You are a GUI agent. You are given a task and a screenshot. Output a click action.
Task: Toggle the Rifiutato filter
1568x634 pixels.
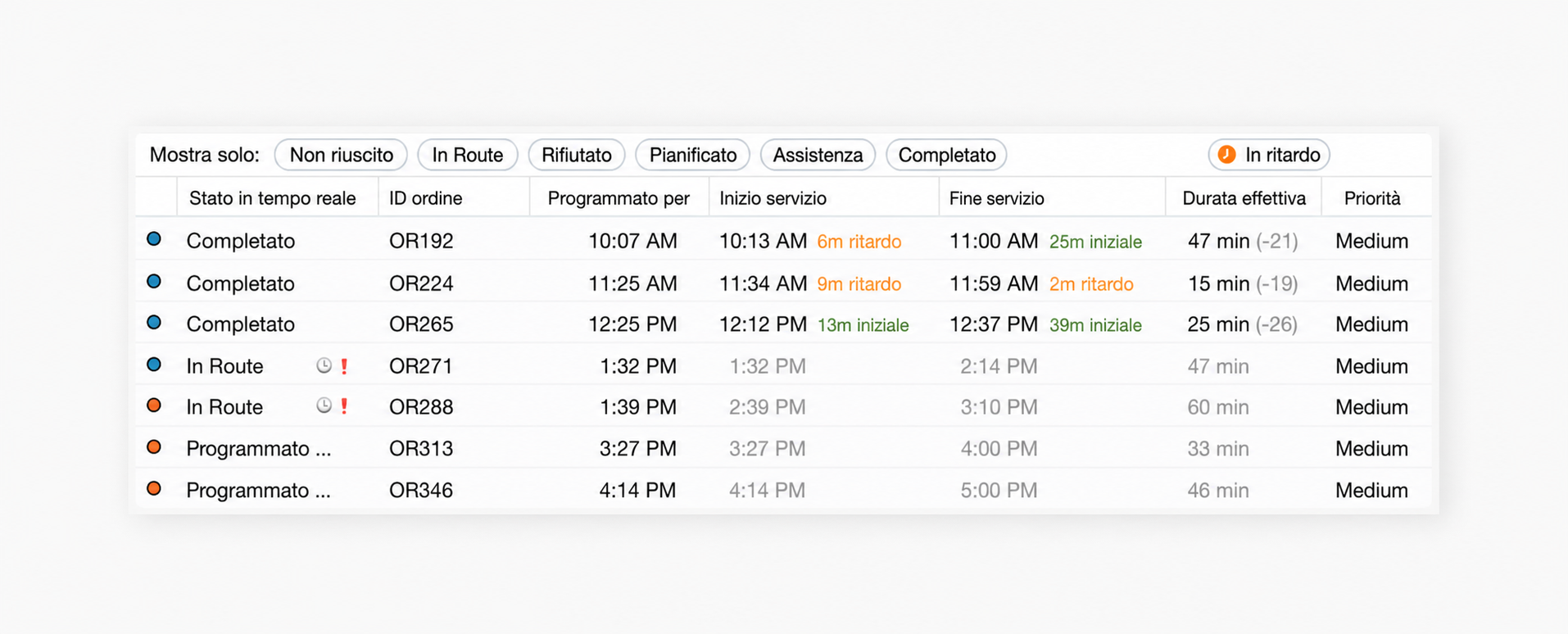tap(577, 155)
